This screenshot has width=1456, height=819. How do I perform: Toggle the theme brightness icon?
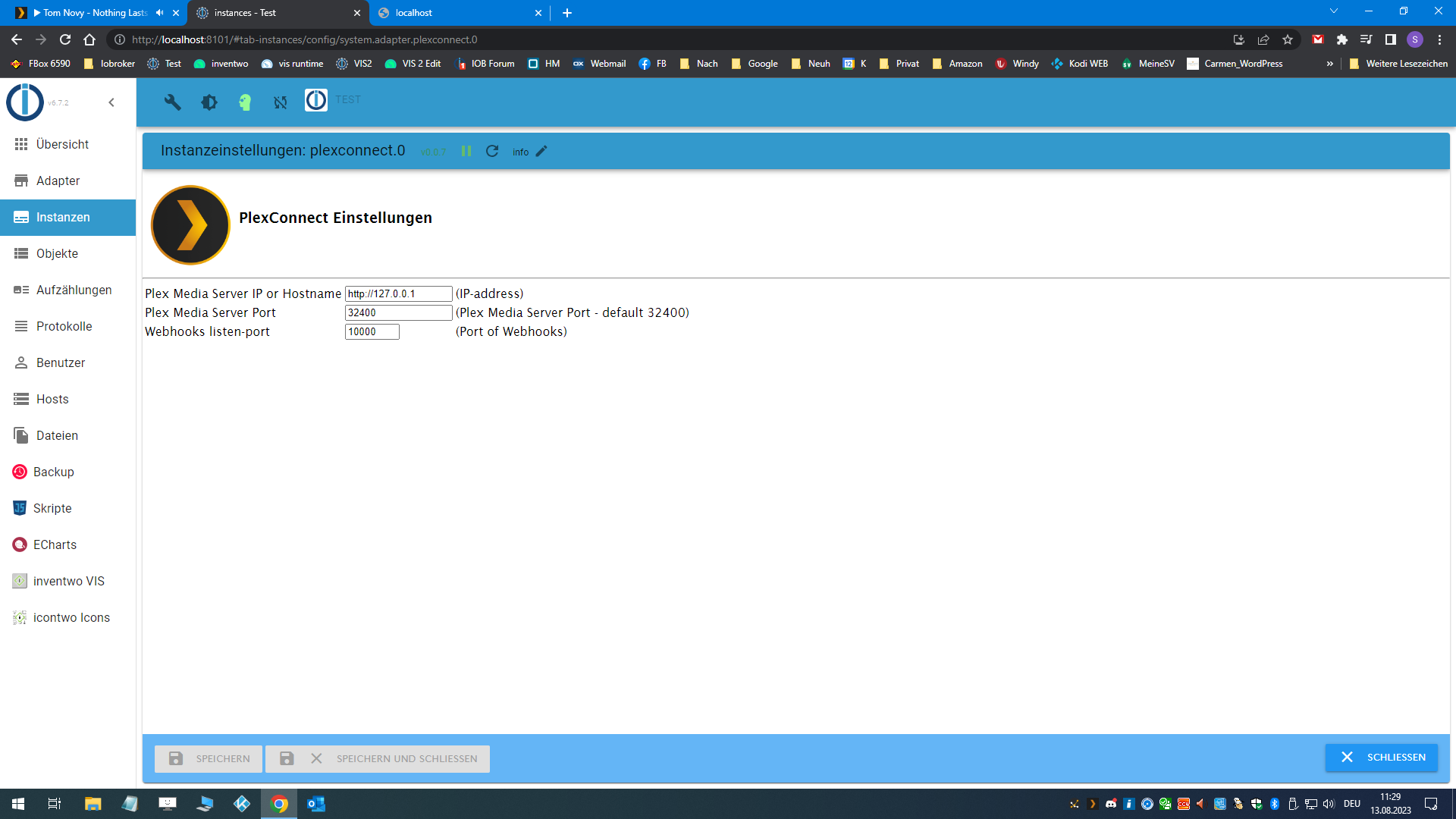209,102
